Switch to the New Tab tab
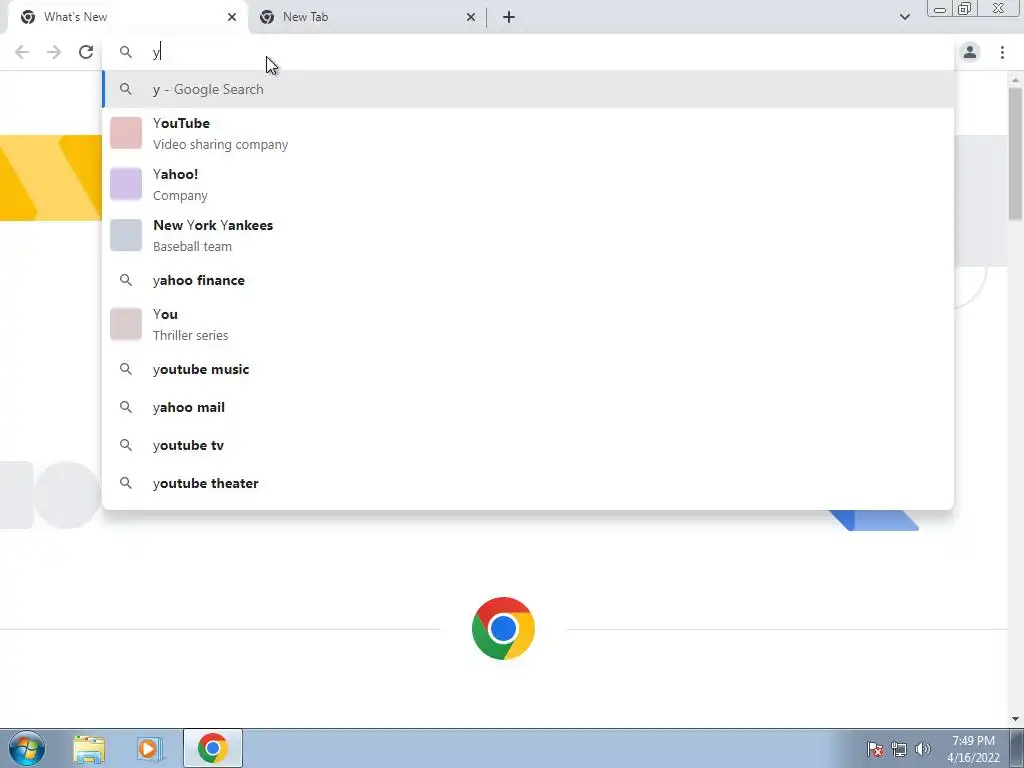The image size is (1024, 768). coord(366,17)
